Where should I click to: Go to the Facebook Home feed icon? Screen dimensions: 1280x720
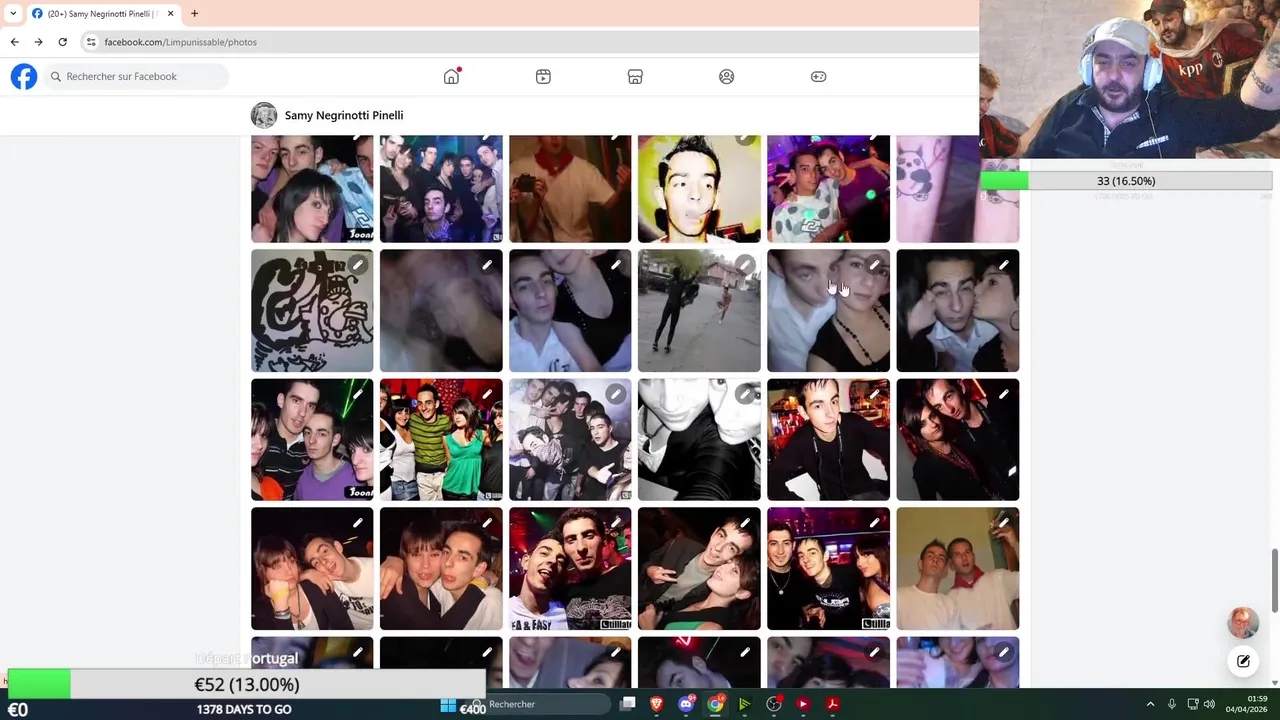452,76
